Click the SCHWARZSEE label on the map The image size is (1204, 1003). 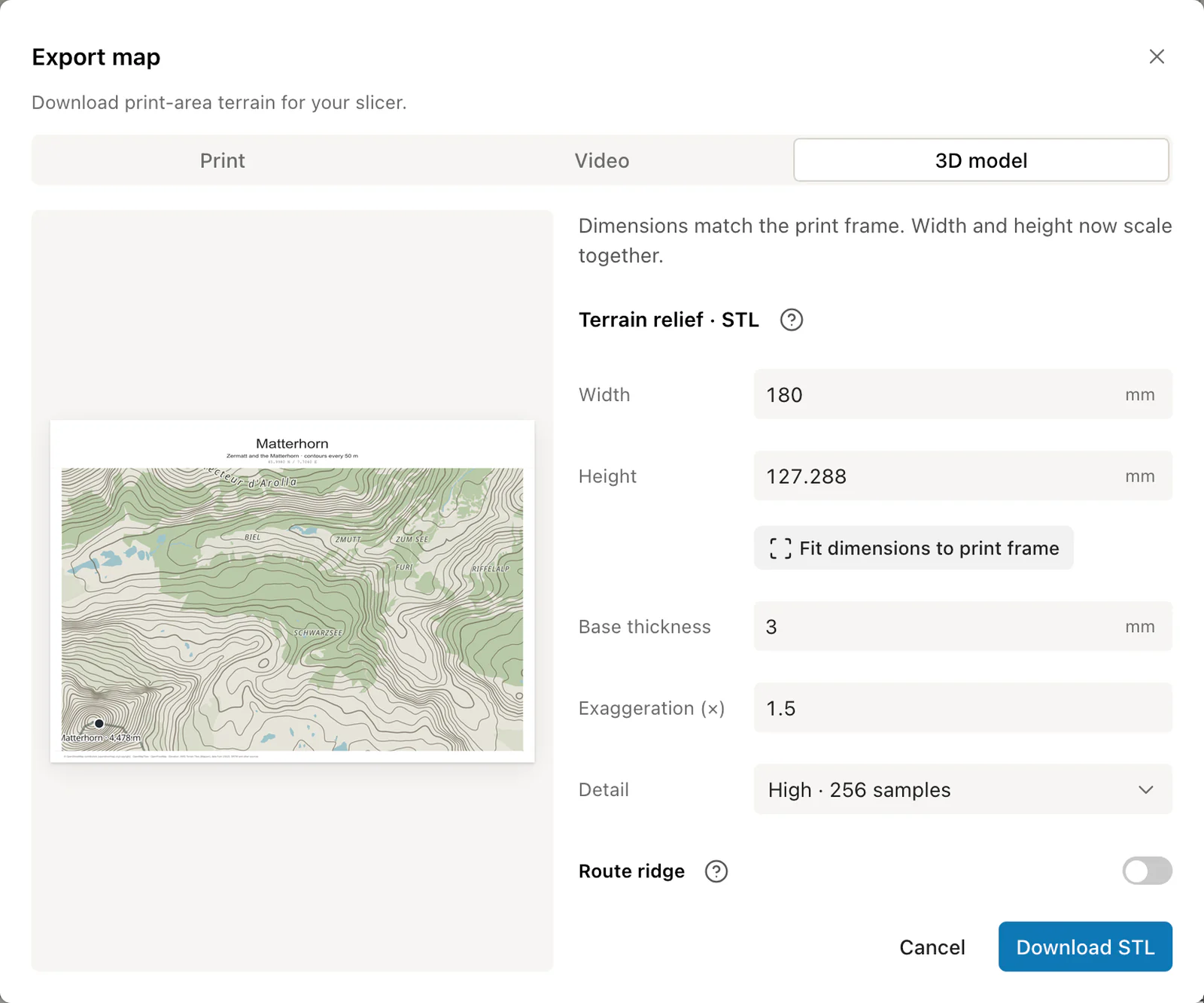click(318, 633)
